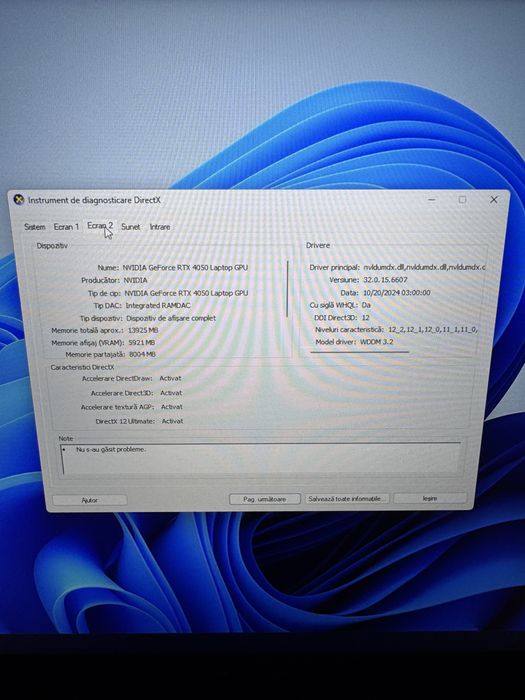Click the Tip de cip value text
525x700 pixels.
pos(186,293)
